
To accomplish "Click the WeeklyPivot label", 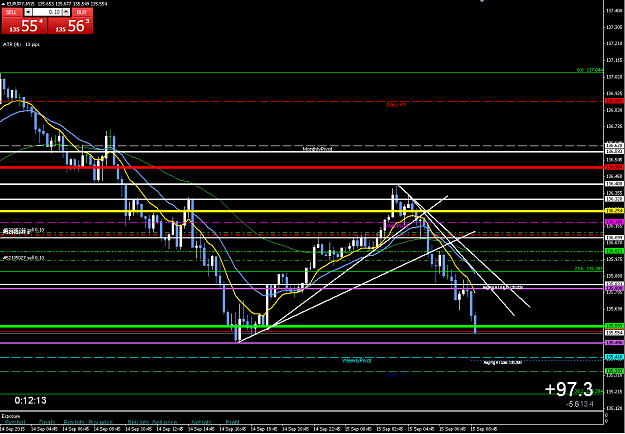I will coord(357,360).
